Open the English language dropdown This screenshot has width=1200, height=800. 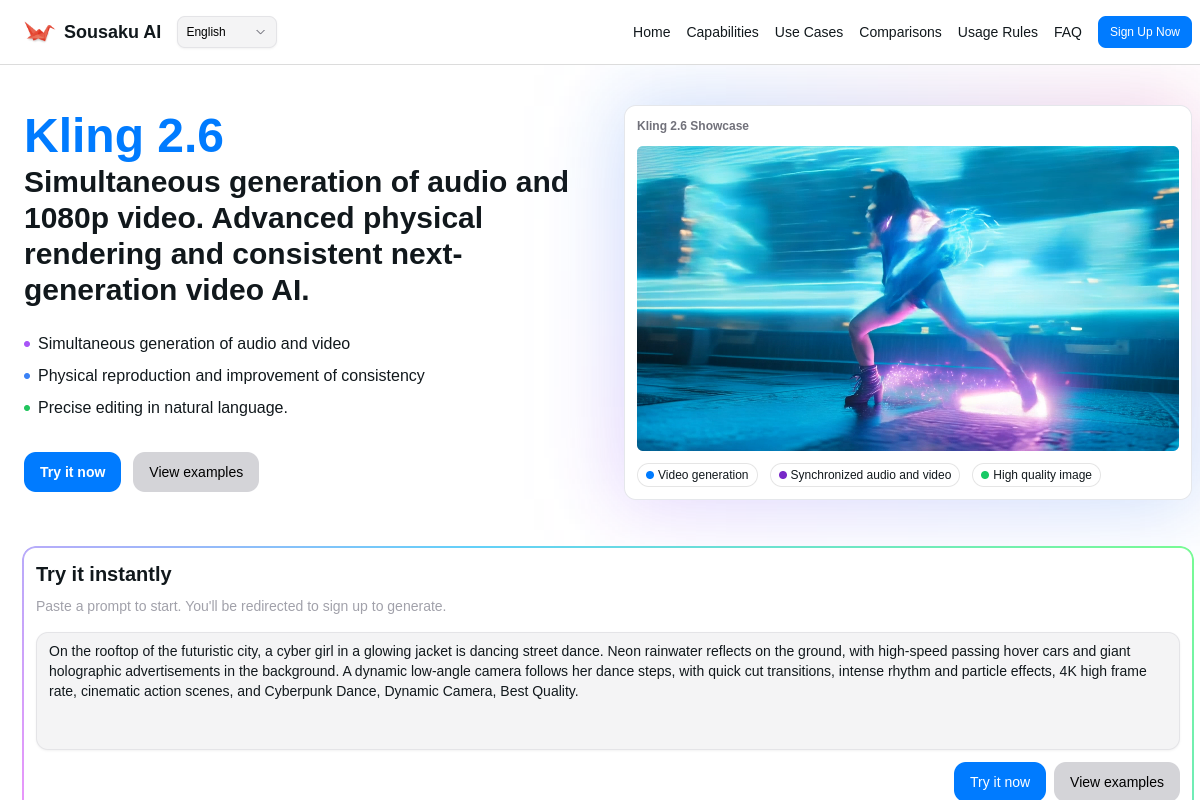tap(218, 32)
